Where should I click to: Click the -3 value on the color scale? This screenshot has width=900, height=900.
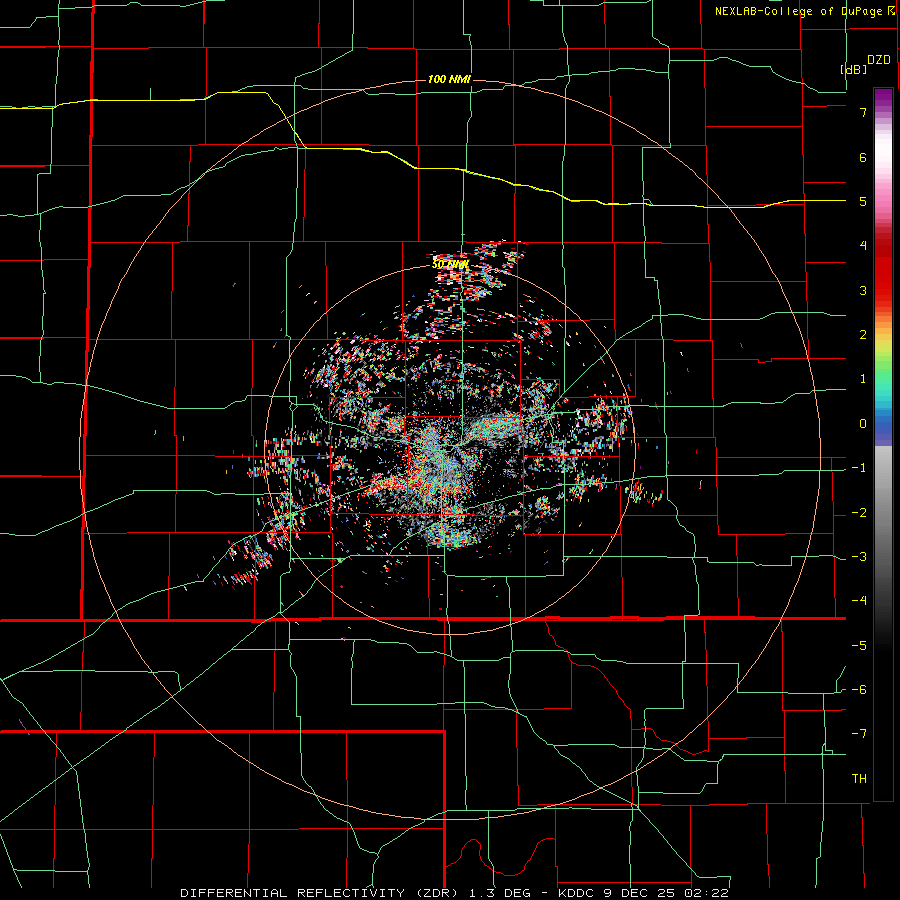coord(859,557)
